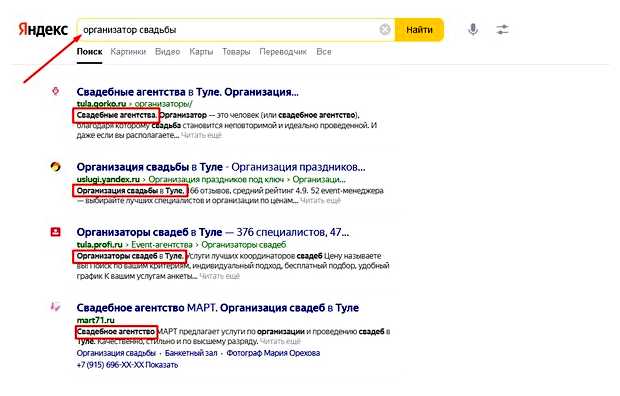Follow the 'Организаторы свадеб' breadcrumb link
Screen dimensions: 620x396
(x=244, y=244)
